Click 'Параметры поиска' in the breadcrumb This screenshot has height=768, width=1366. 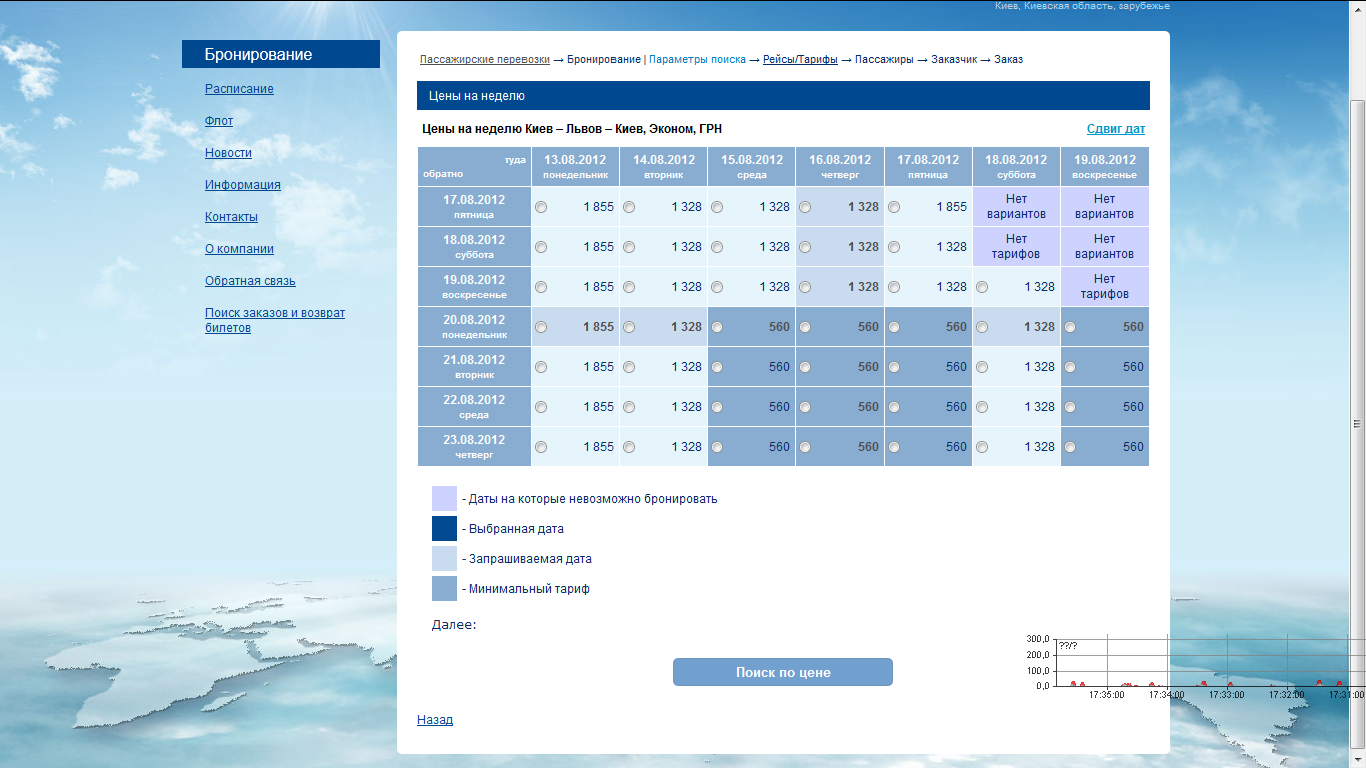pyautogui.click(x=697, y=59)
